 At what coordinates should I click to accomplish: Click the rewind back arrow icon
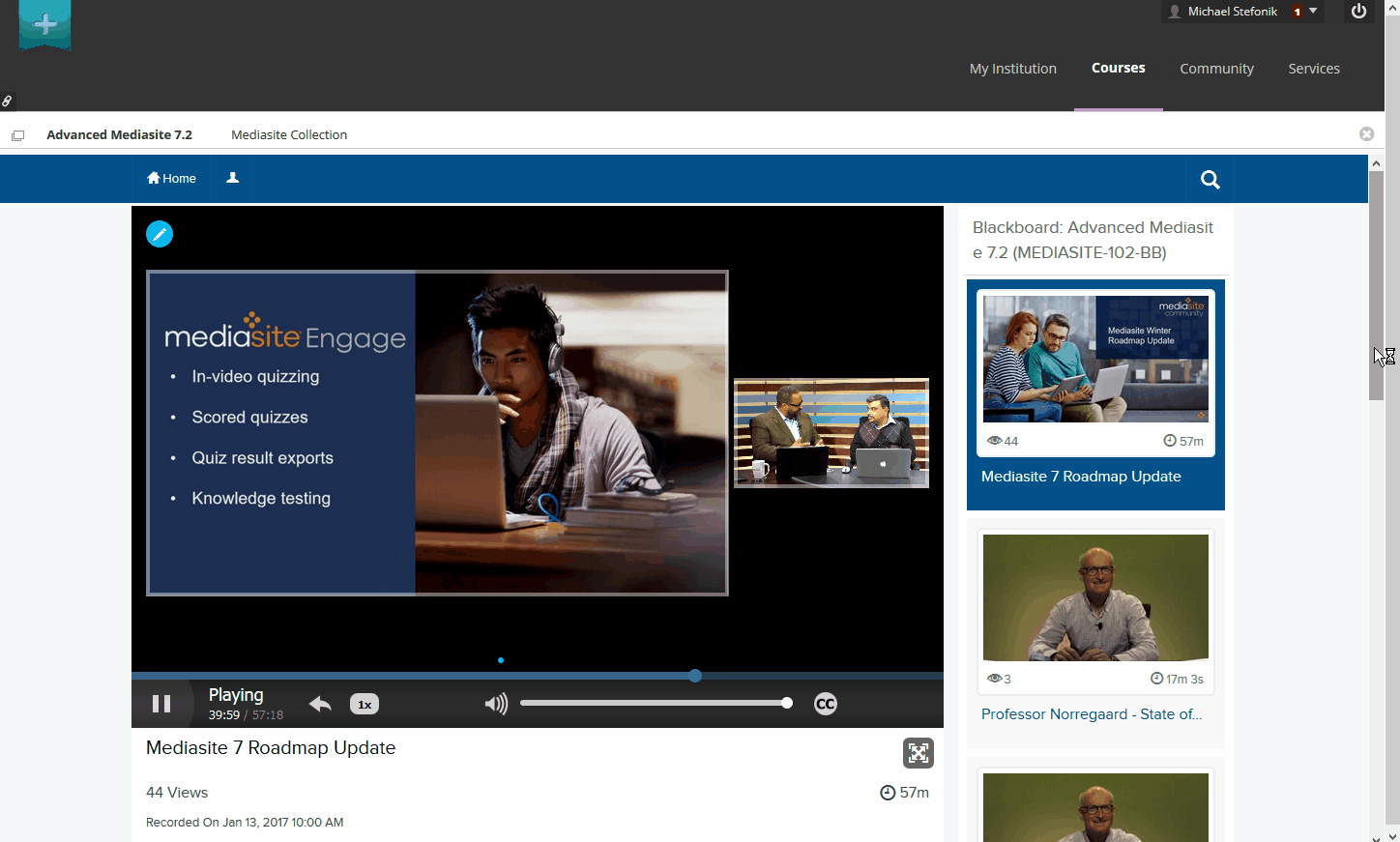coord(320,704)
